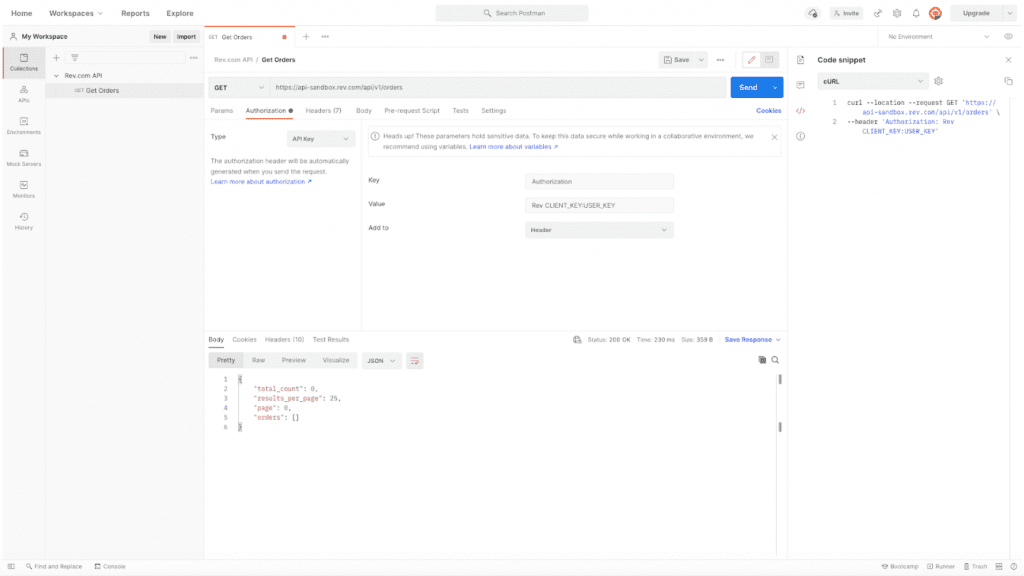Open the comments icon in right sidebar
This screenshot has width=1024, height=576.
click(x=801, y=84)
